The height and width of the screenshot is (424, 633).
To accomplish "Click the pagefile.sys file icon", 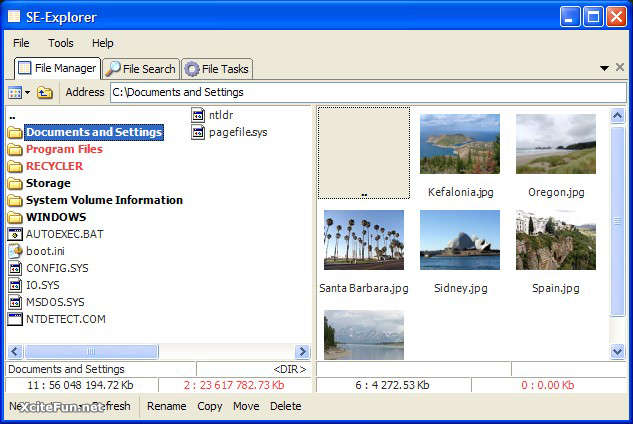I will [x=198, y=132].
